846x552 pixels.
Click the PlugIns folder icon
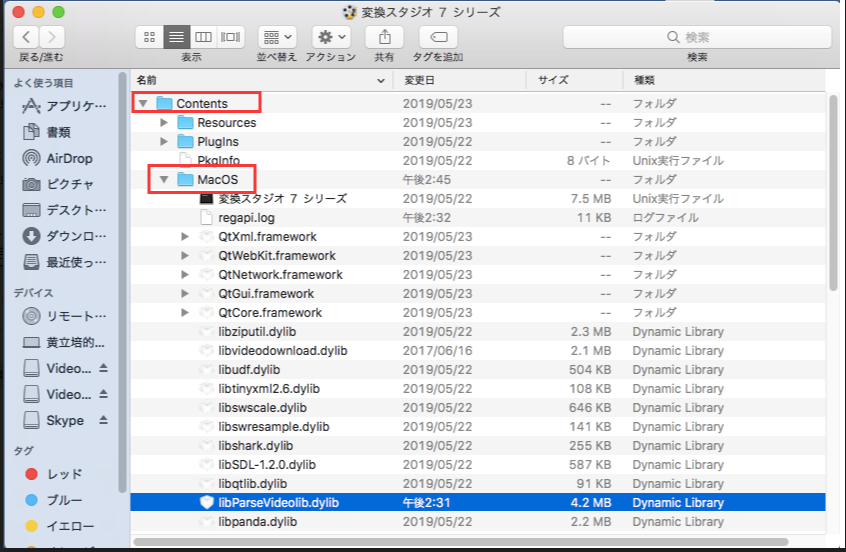point(185,141)
